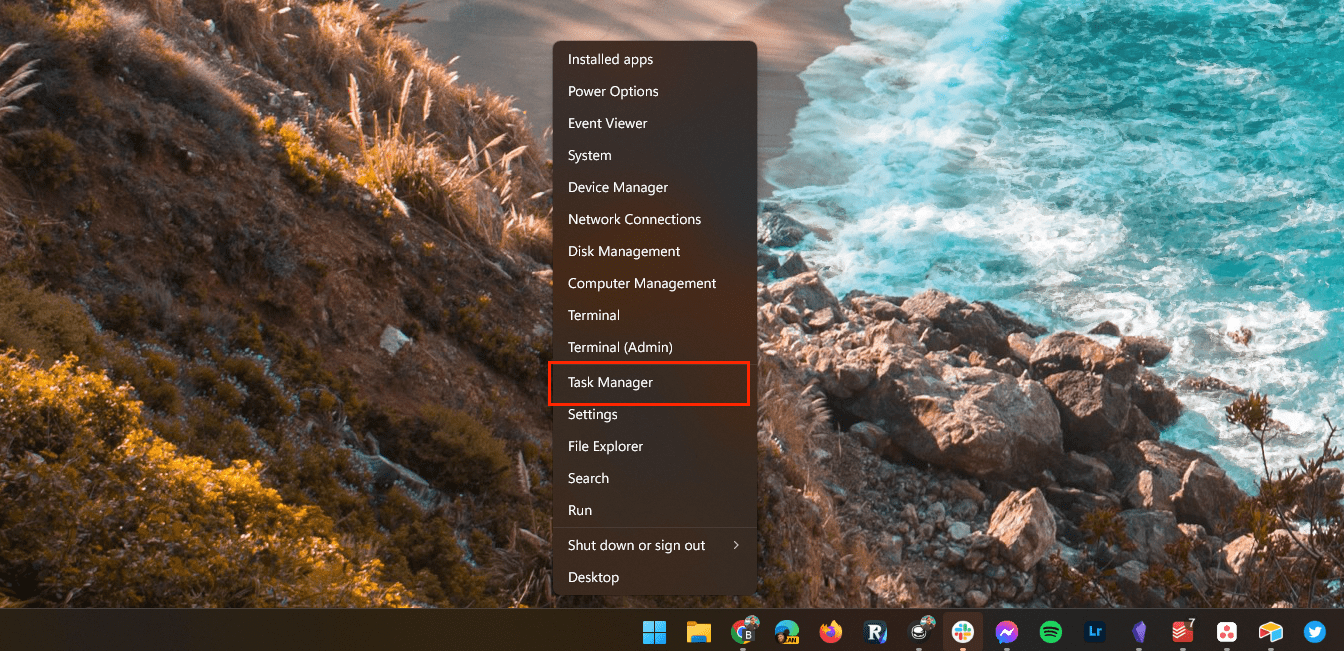1344x651 pixels.
Task: Open the System menu entry
Action: coord(654,155)
